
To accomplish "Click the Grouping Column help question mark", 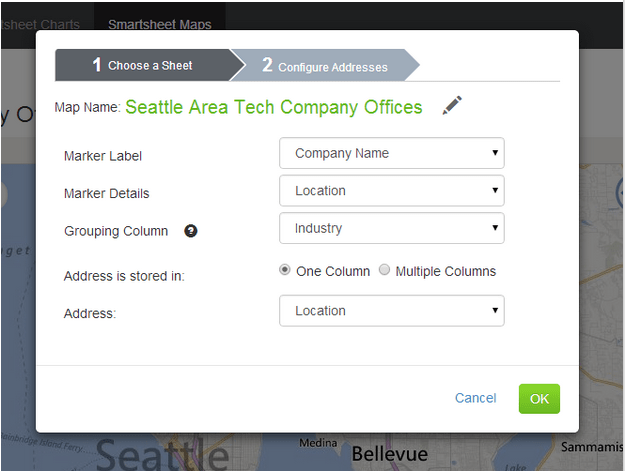I will tap(191, 231).
